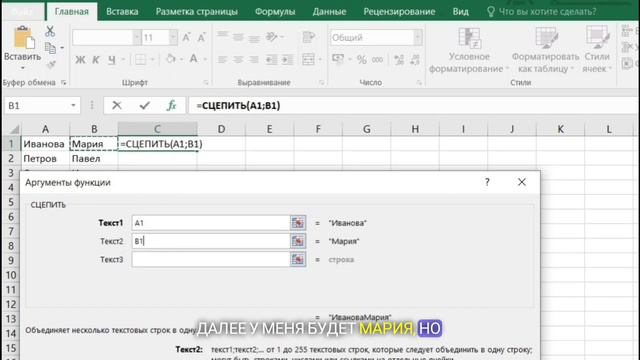Click the Wrap Text icon
Viewport: 640px width, 360px height.
point(309,37)
